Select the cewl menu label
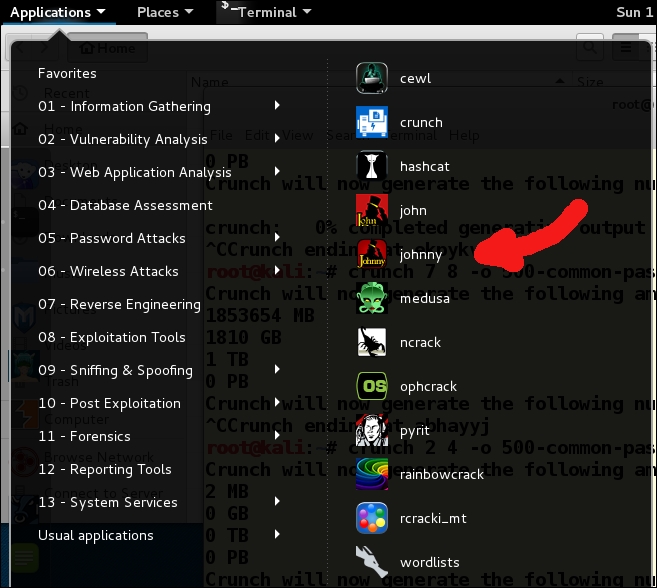 click(x=415, y=78)
